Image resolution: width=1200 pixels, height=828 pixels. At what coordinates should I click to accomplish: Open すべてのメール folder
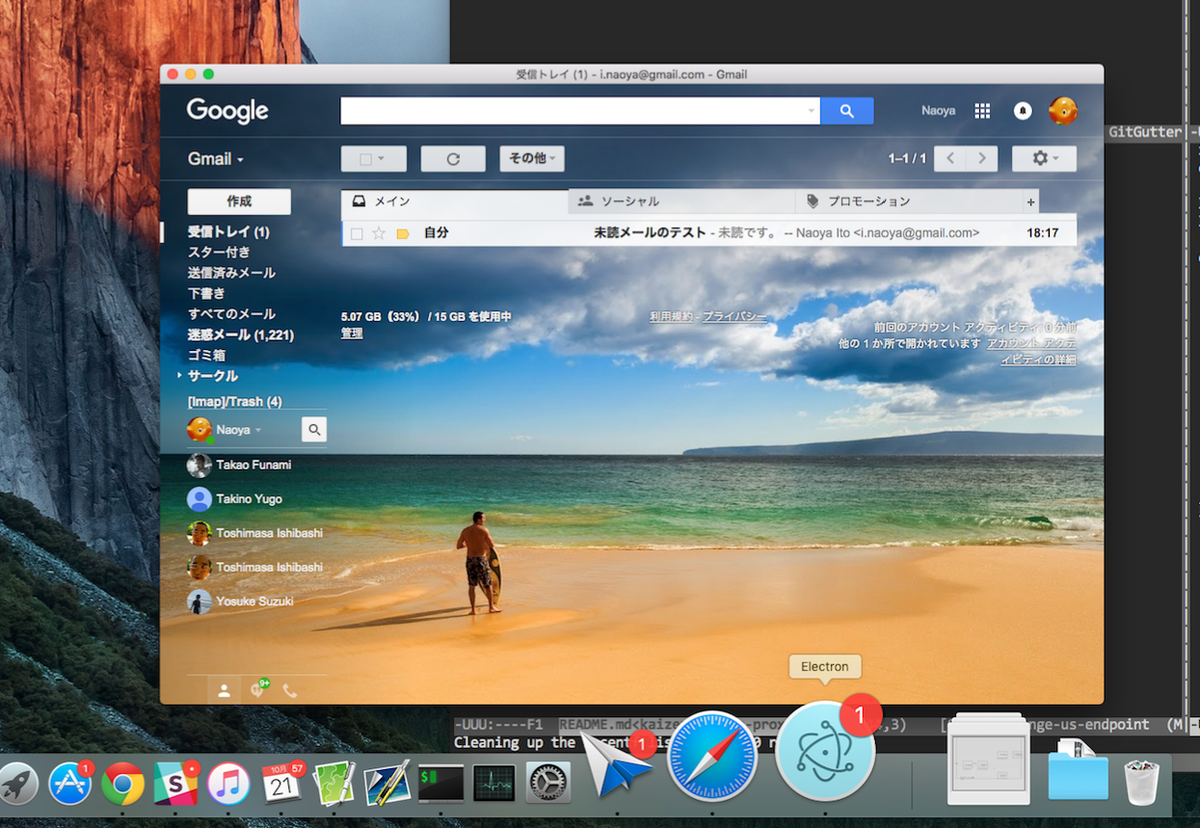[231, 314]
